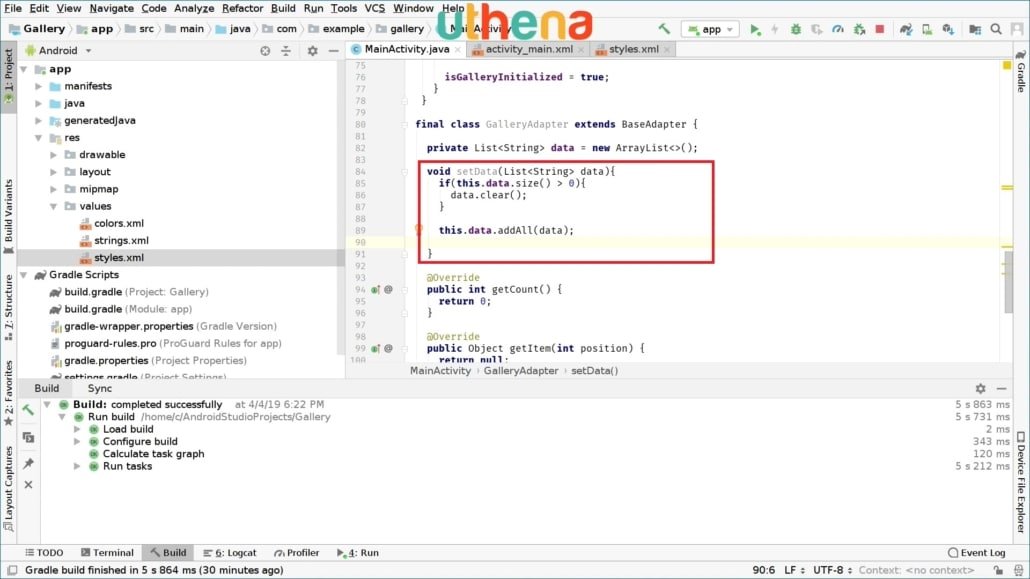
Task: Open Project panel settings gear
Action: pyautogui.click(x=313, y=51)
